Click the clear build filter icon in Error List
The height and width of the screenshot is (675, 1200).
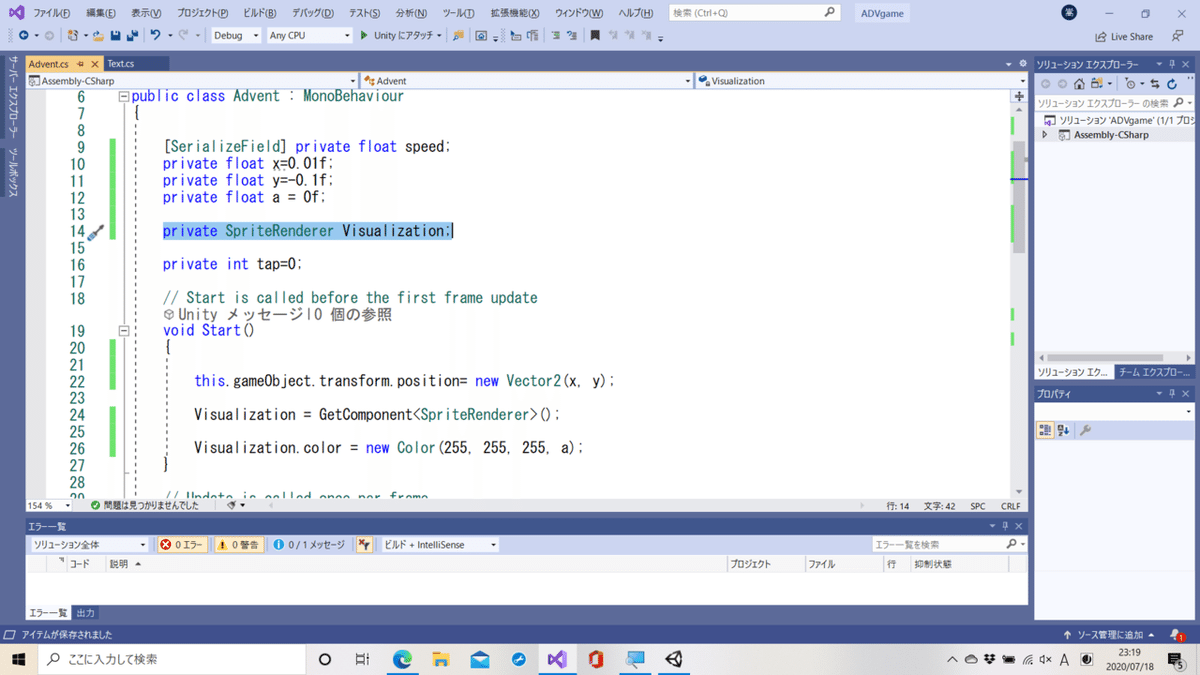pos(364,545)
